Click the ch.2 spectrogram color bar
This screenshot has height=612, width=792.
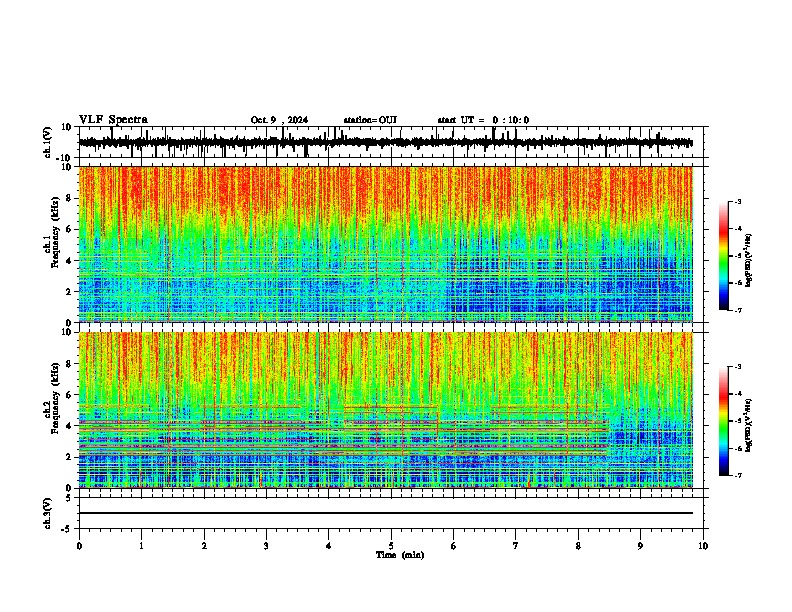pos(724,421)
